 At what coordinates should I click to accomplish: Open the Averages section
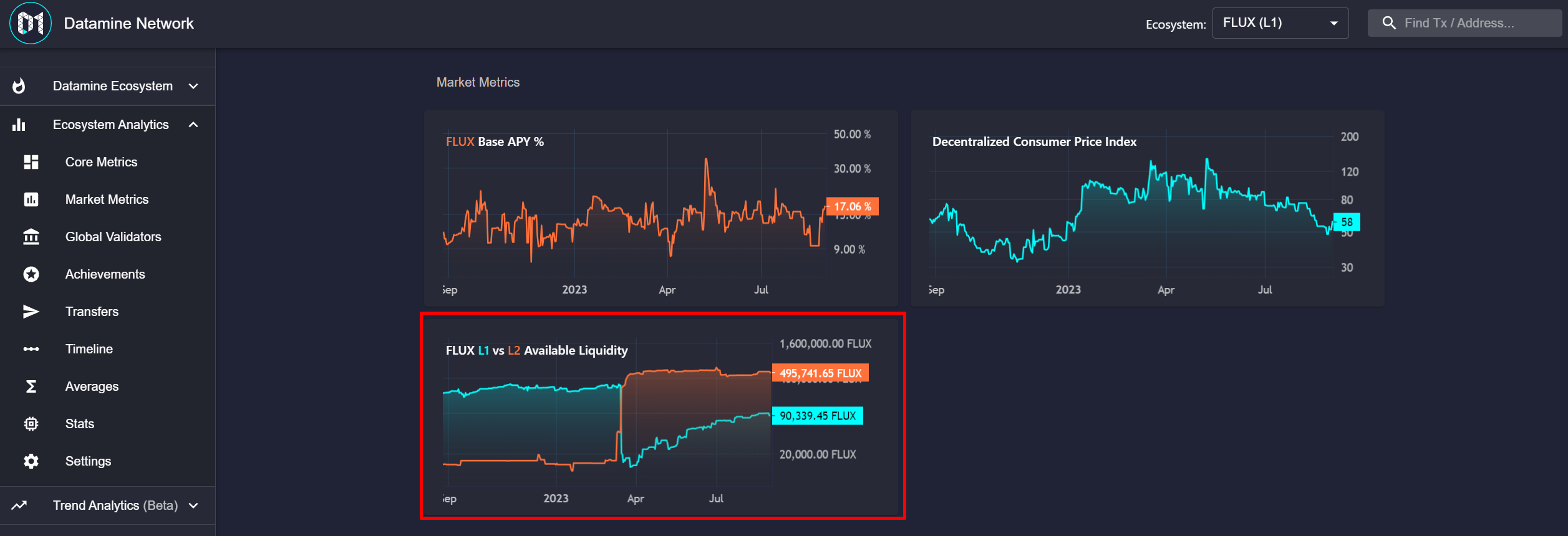click(92, 386)
